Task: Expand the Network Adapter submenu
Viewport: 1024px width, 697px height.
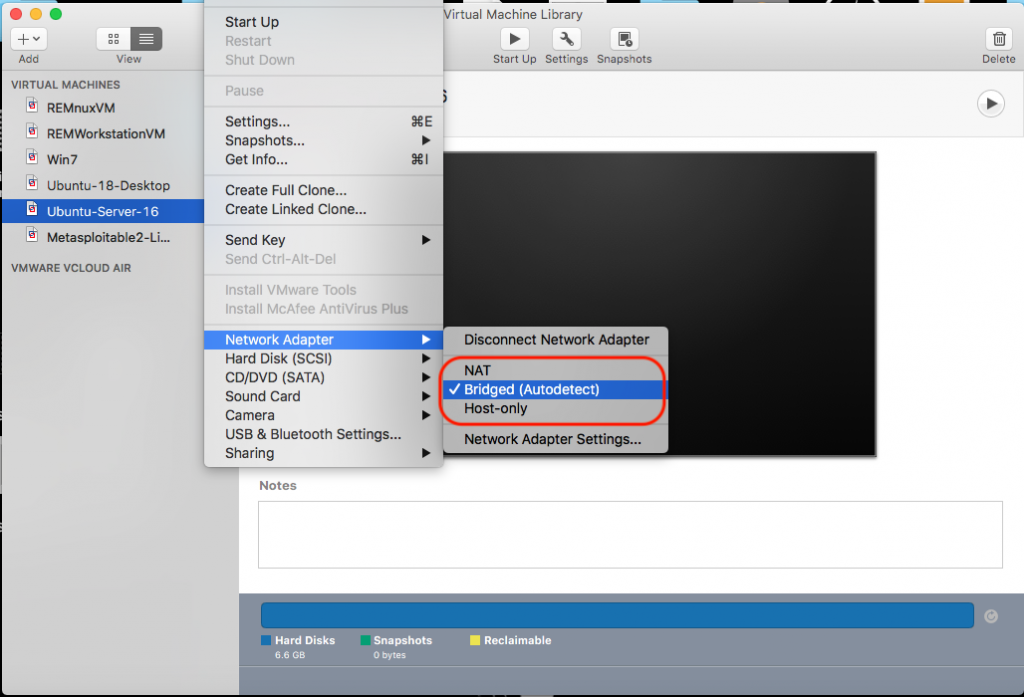Action: pos(323,340)
